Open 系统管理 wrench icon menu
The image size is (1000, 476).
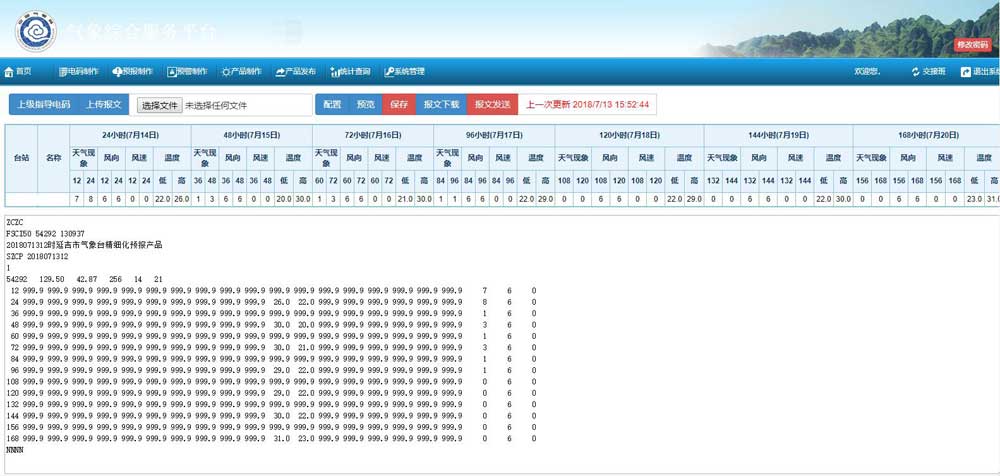[389, 72]
